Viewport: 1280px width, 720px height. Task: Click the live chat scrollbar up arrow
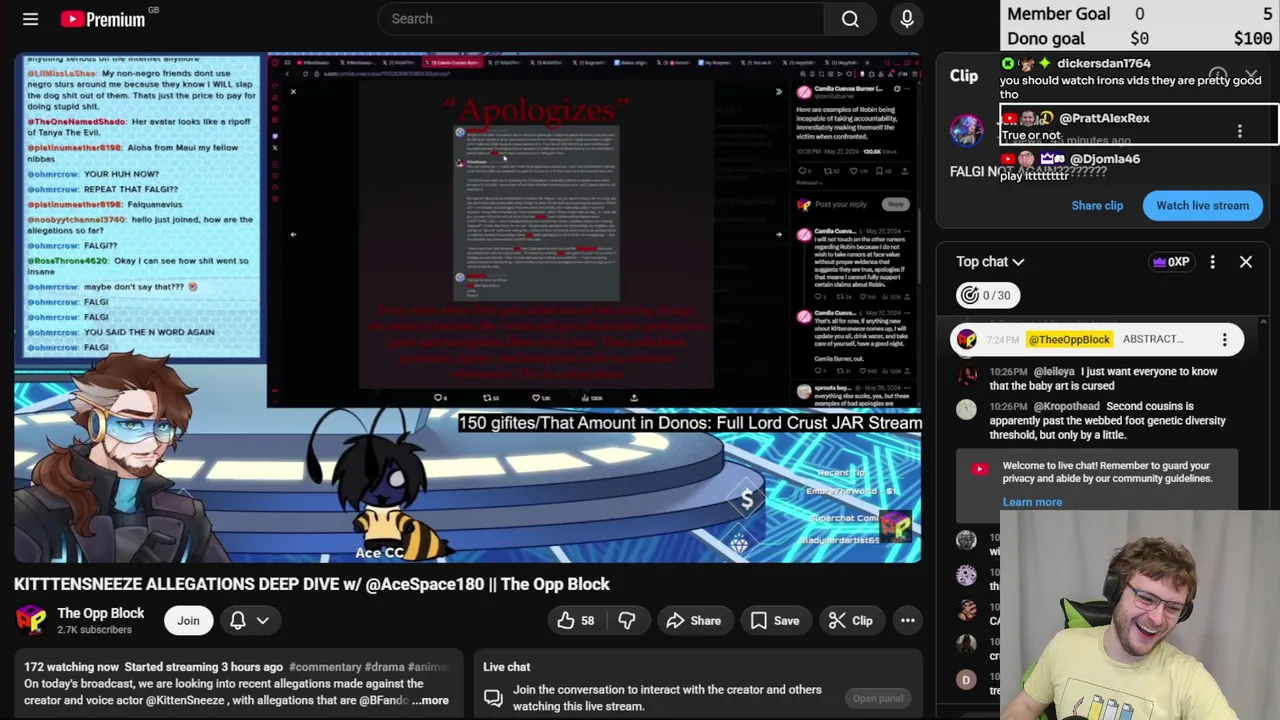(1263, 322)
